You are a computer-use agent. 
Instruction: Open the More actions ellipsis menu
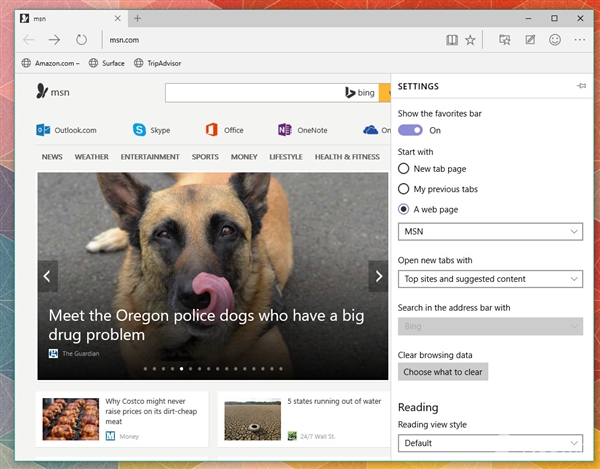[580, 40]
